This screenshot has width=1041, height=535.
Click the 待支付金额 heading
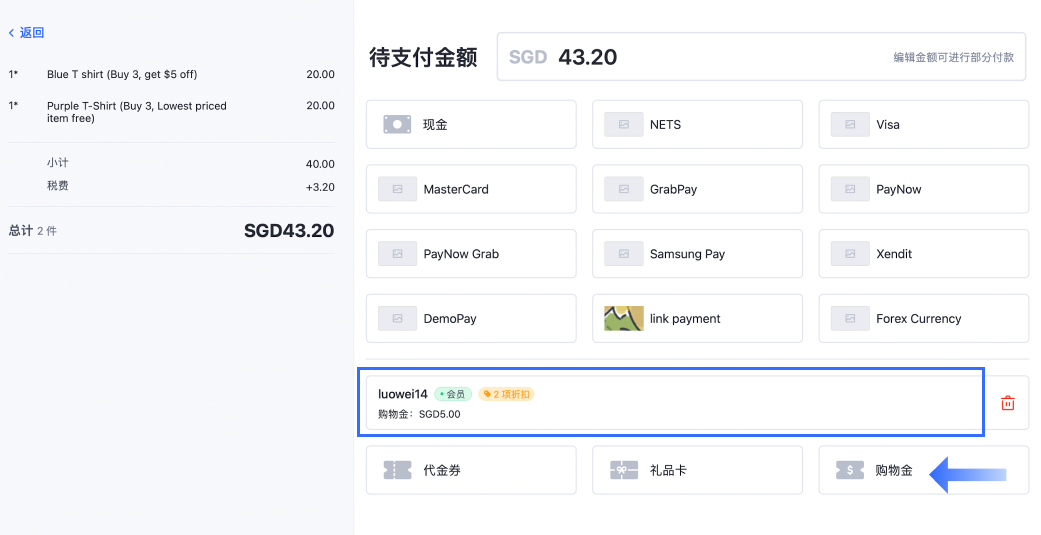pos(424,57)
